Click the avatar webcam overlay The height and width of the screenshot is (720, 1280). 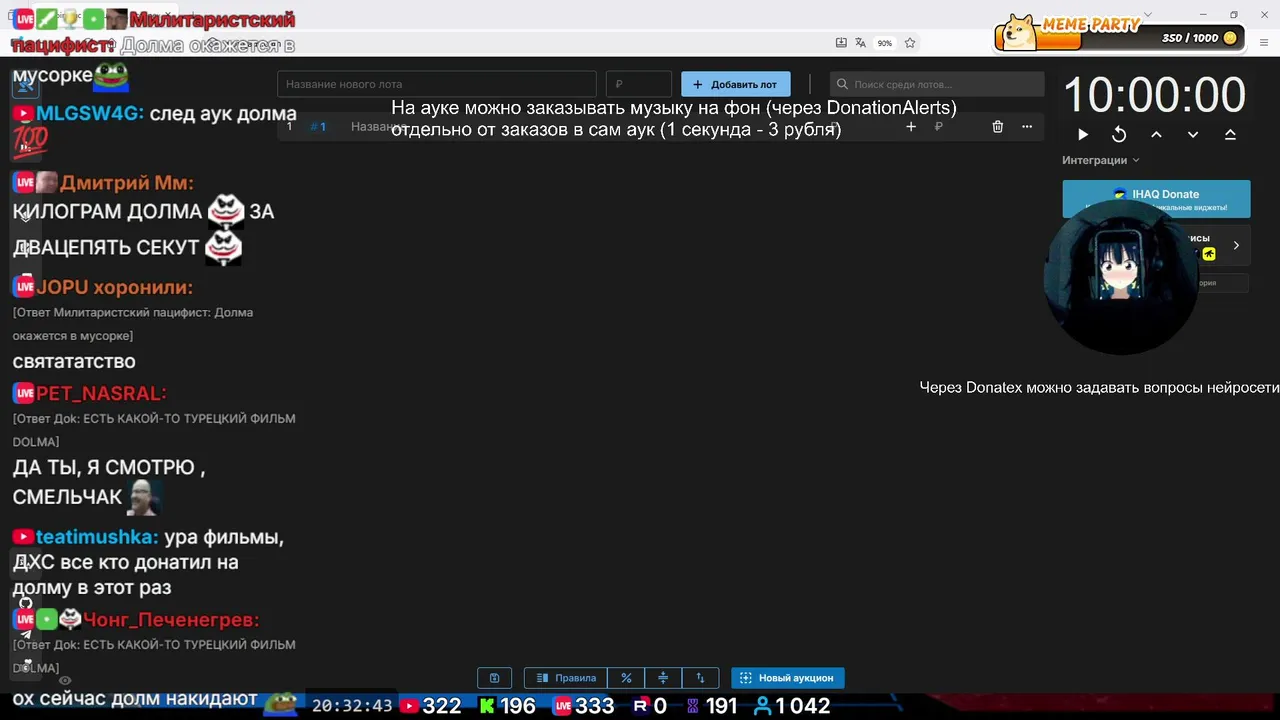(x=1120, y=277)
